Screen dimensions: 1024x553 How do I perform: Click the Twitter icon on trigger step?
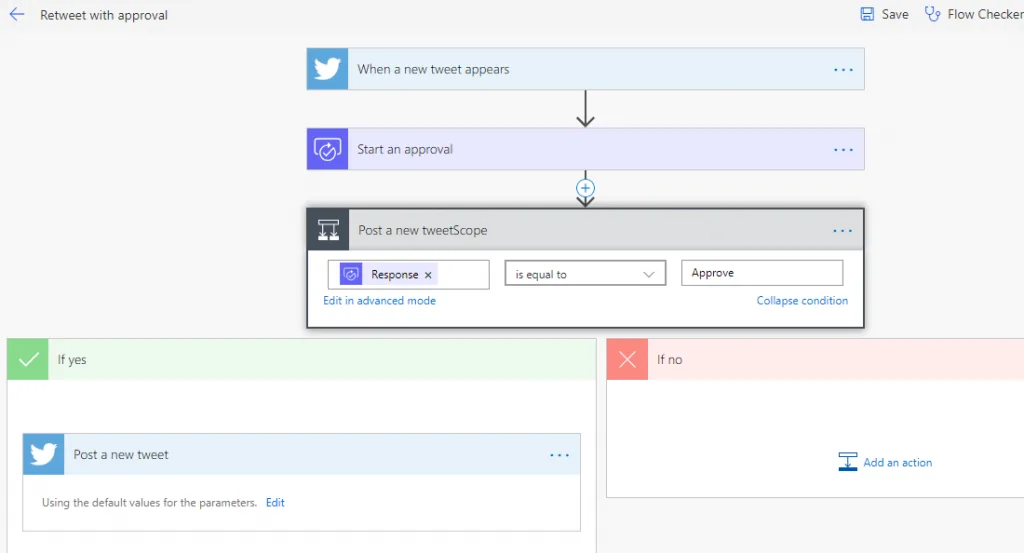(x=327, y=69)
